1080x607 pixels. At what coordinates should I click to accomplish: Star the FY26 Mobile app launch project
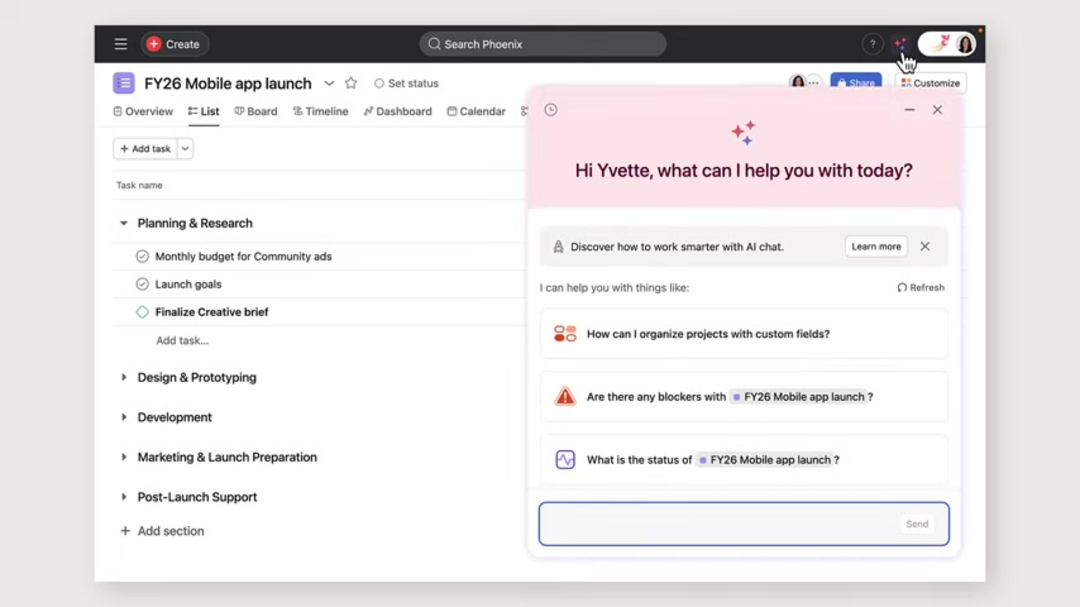coord(351,84)
